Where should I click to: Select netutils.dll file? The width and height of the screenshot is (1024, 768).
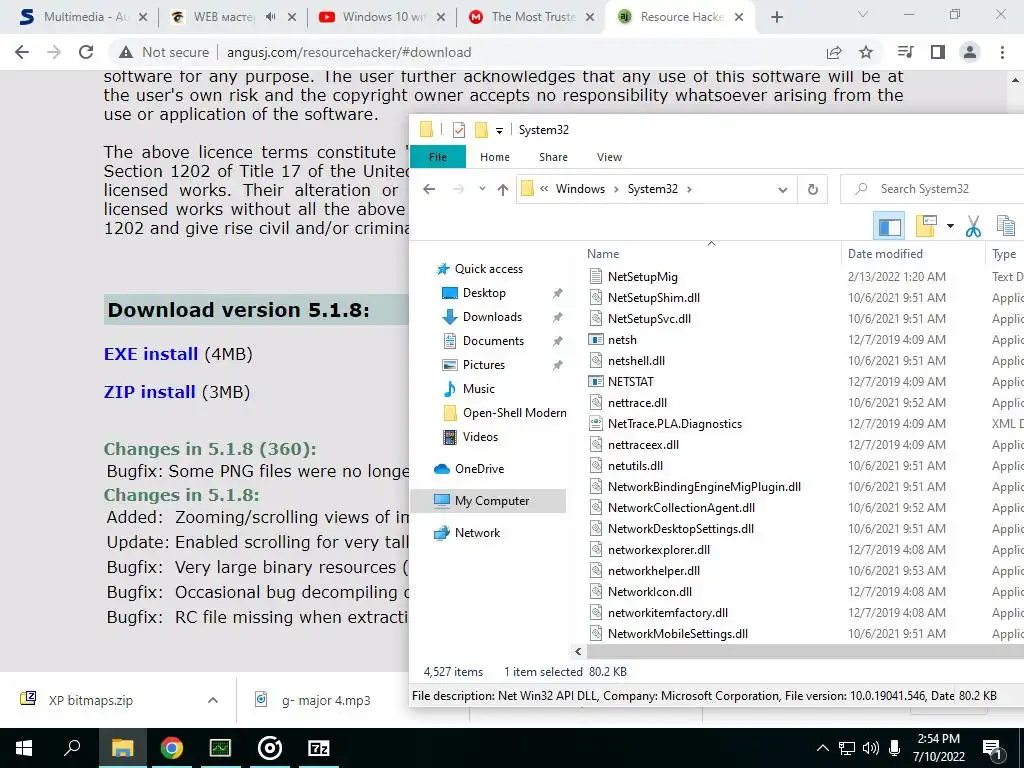tap(635, 466)
